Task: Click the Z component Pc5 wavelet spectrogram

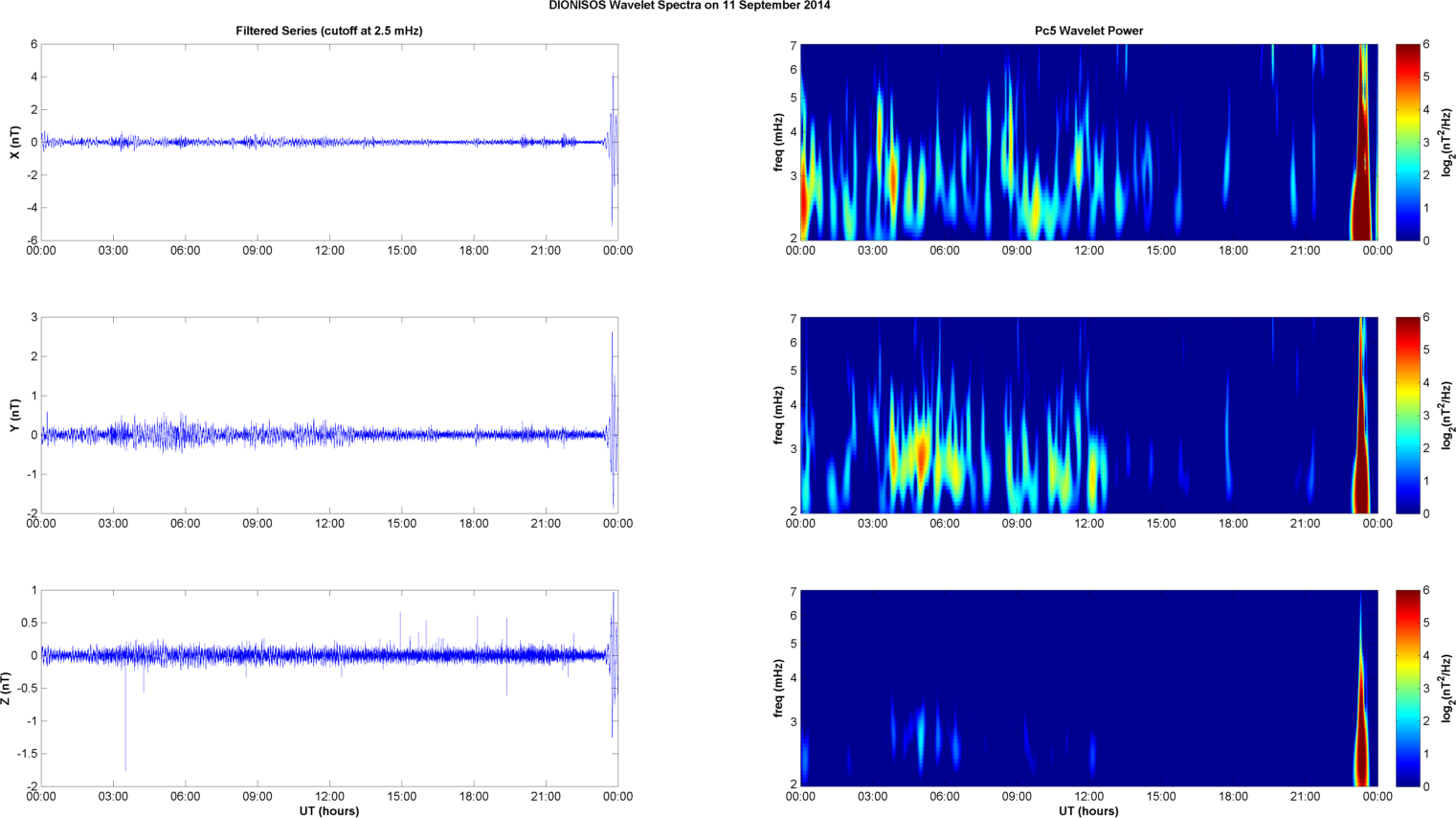Action: coord(1088,689)
